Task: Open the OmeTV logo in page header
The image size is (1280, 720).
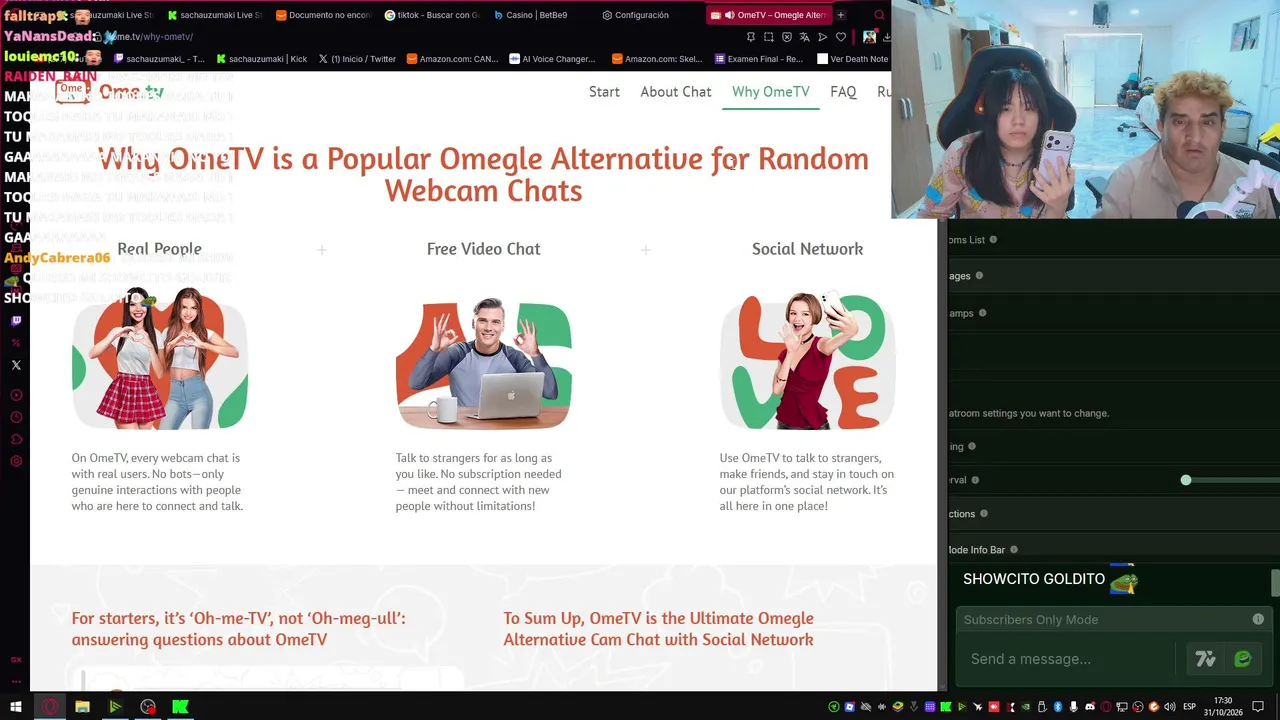Action: tap(110, 91)
